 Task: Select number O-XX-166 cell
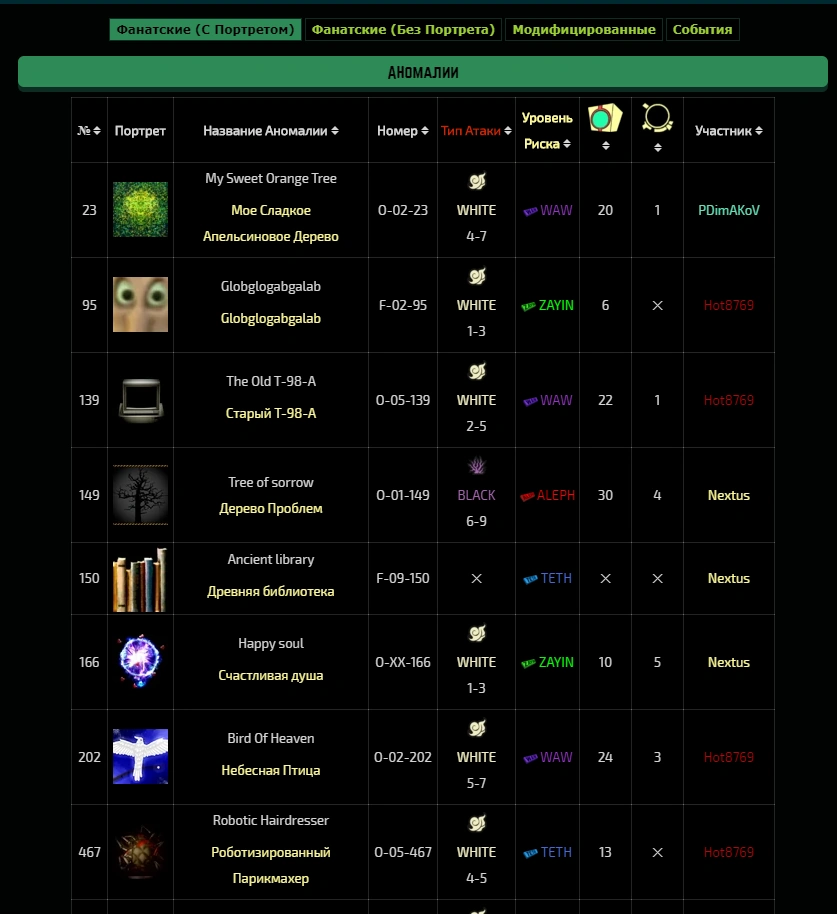tap(403, 662)
